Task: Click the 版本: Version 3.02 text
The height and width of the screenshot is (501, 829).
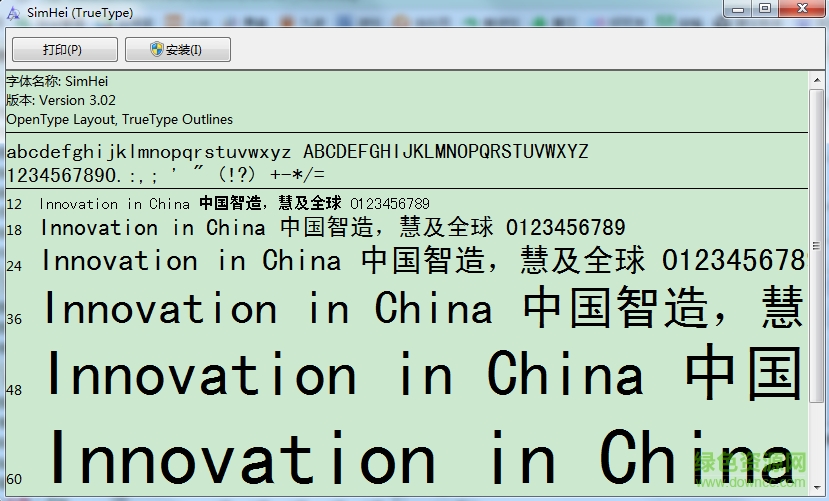Action: [x=61, y=100]
